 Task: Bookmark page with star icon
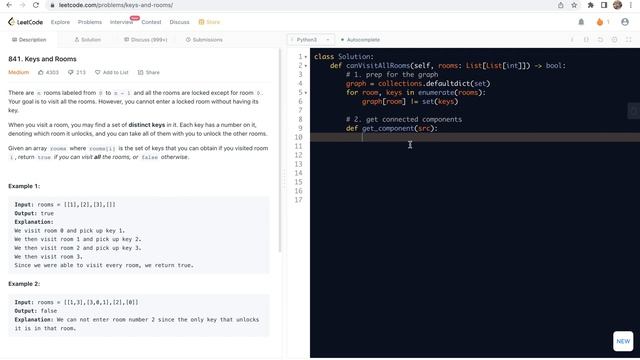pos(574,5)
